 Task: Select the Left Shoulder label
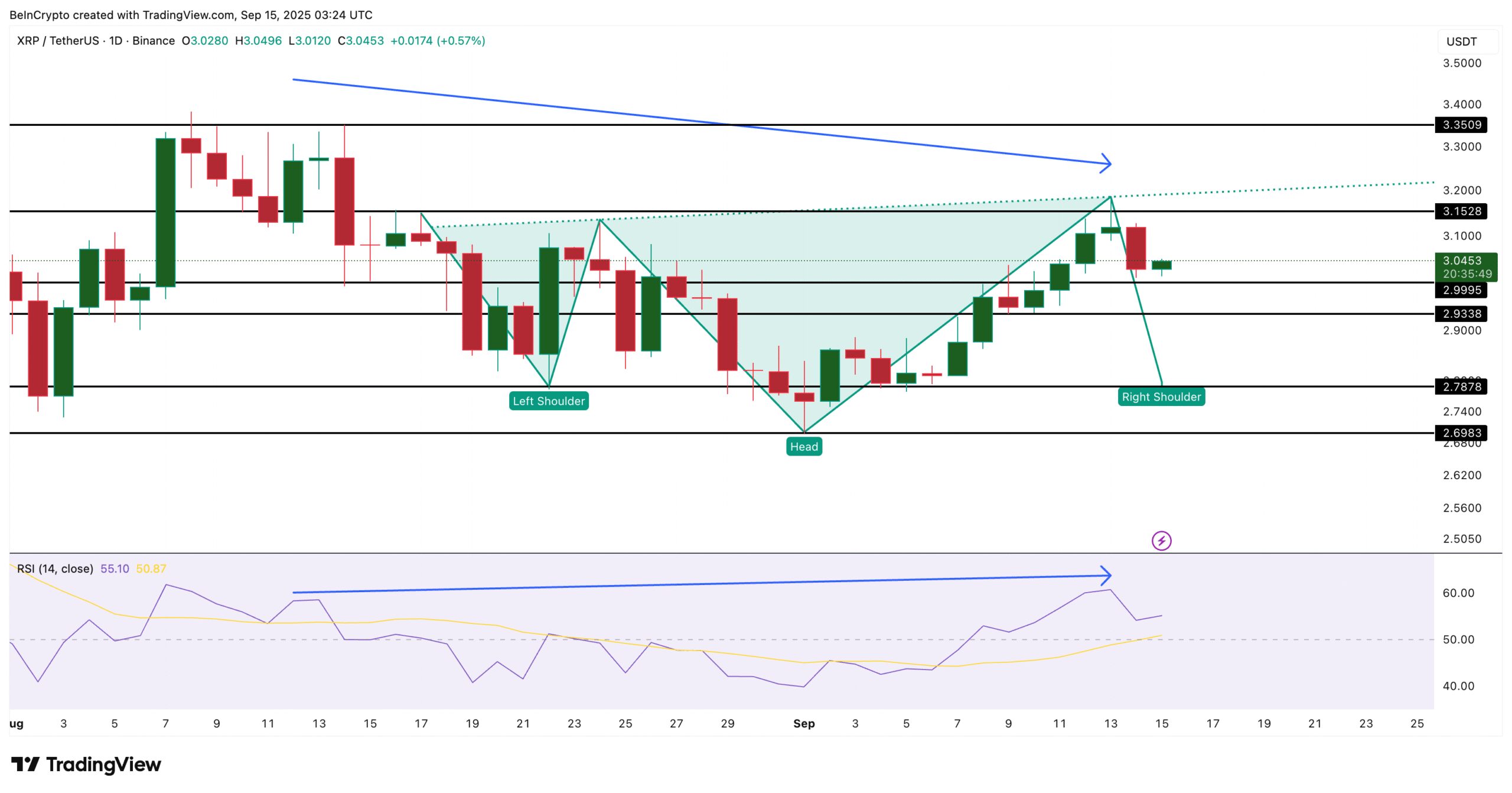pos(548,401)
